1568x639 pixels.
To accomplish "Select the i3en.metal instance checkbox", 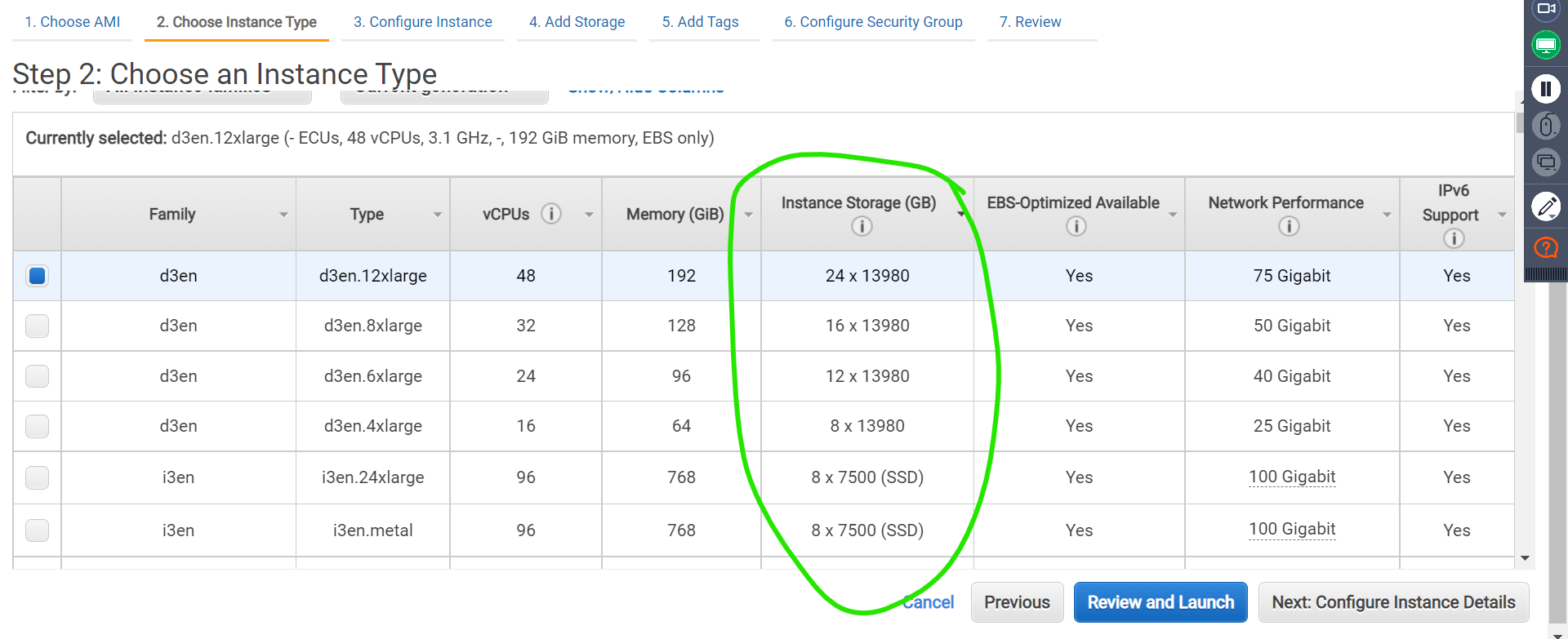I will coord(37,530).
